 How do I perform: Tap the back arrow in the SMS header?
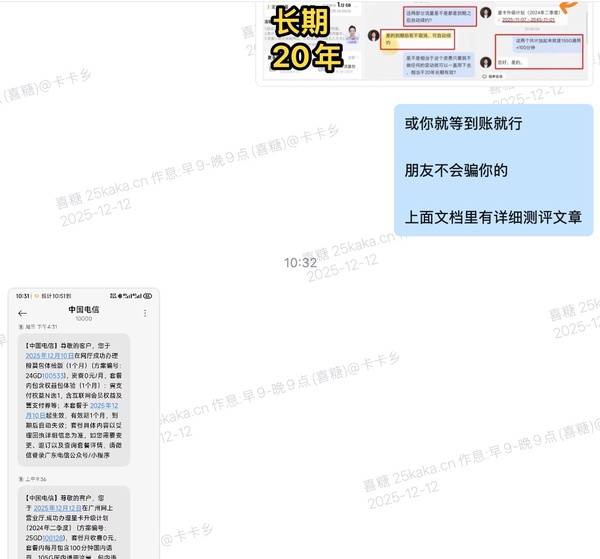tap(22, 313)
